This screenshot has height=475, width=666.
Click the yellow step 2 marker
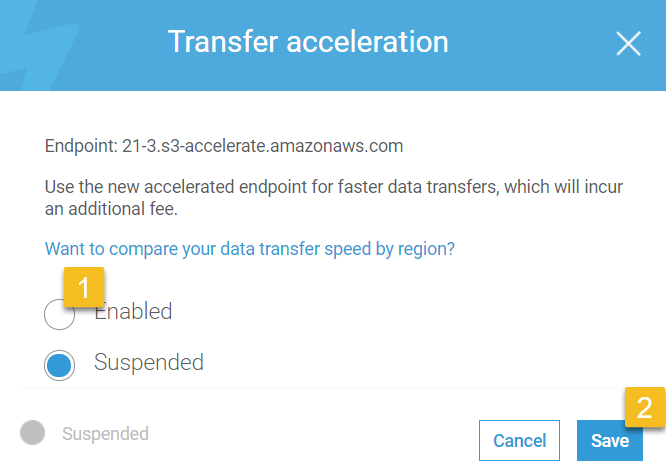click(645, 407)
